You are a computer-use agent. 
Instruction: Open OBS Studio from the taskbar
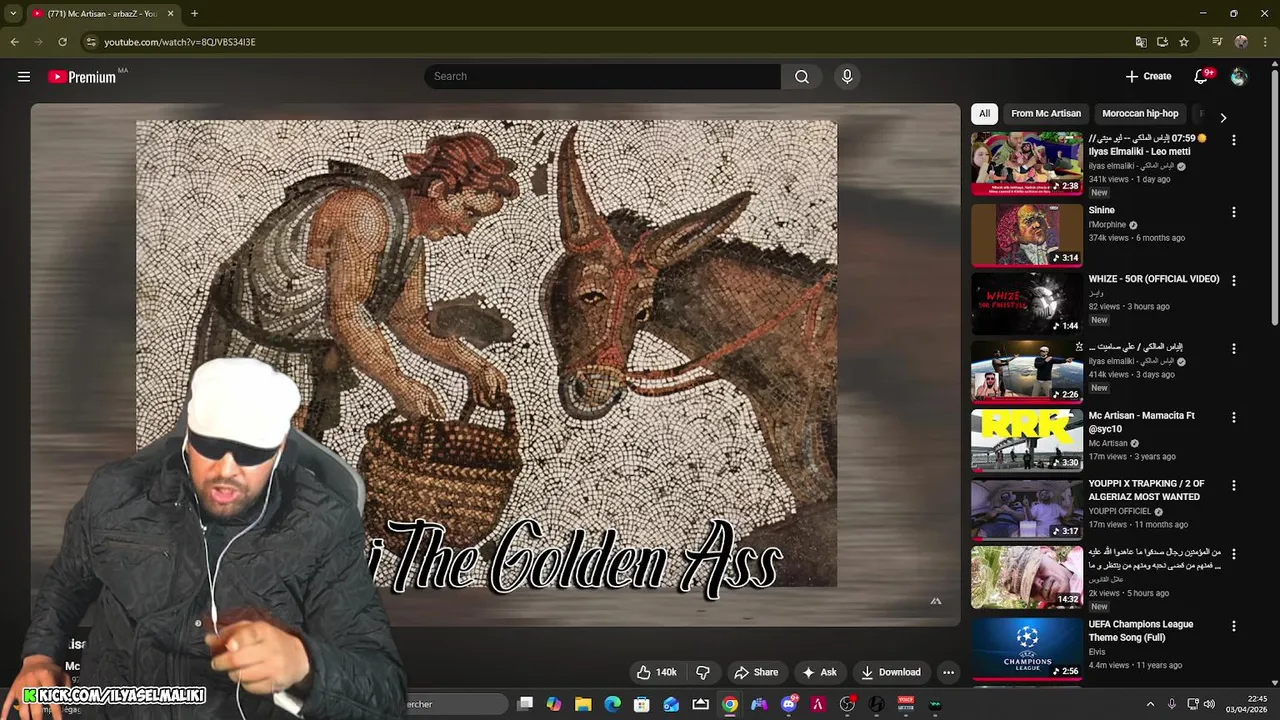point(848,704)
